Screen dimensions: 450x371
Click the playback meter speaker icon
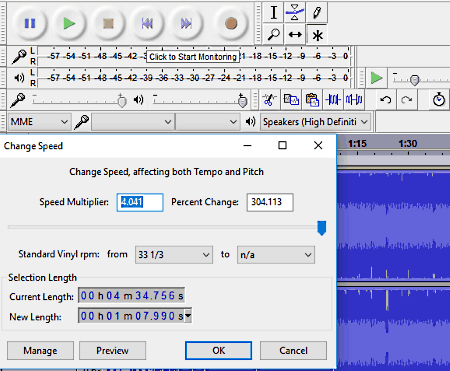point(19,78)
